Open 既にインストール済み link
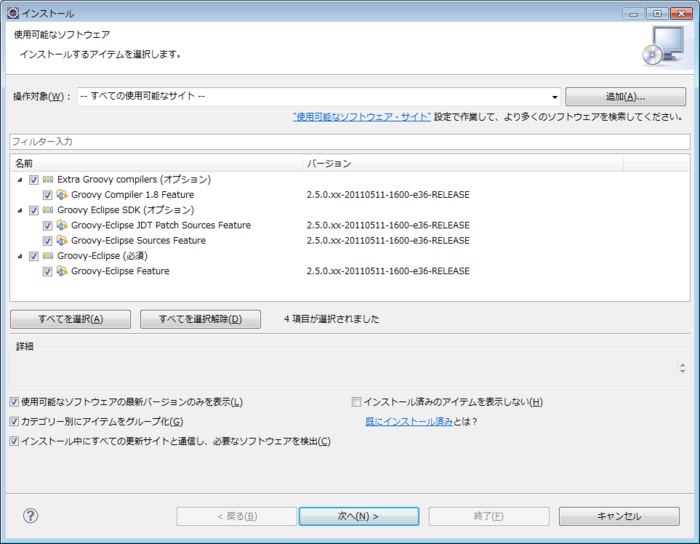This screenshot has width=700, height=544. click(409, 422)
